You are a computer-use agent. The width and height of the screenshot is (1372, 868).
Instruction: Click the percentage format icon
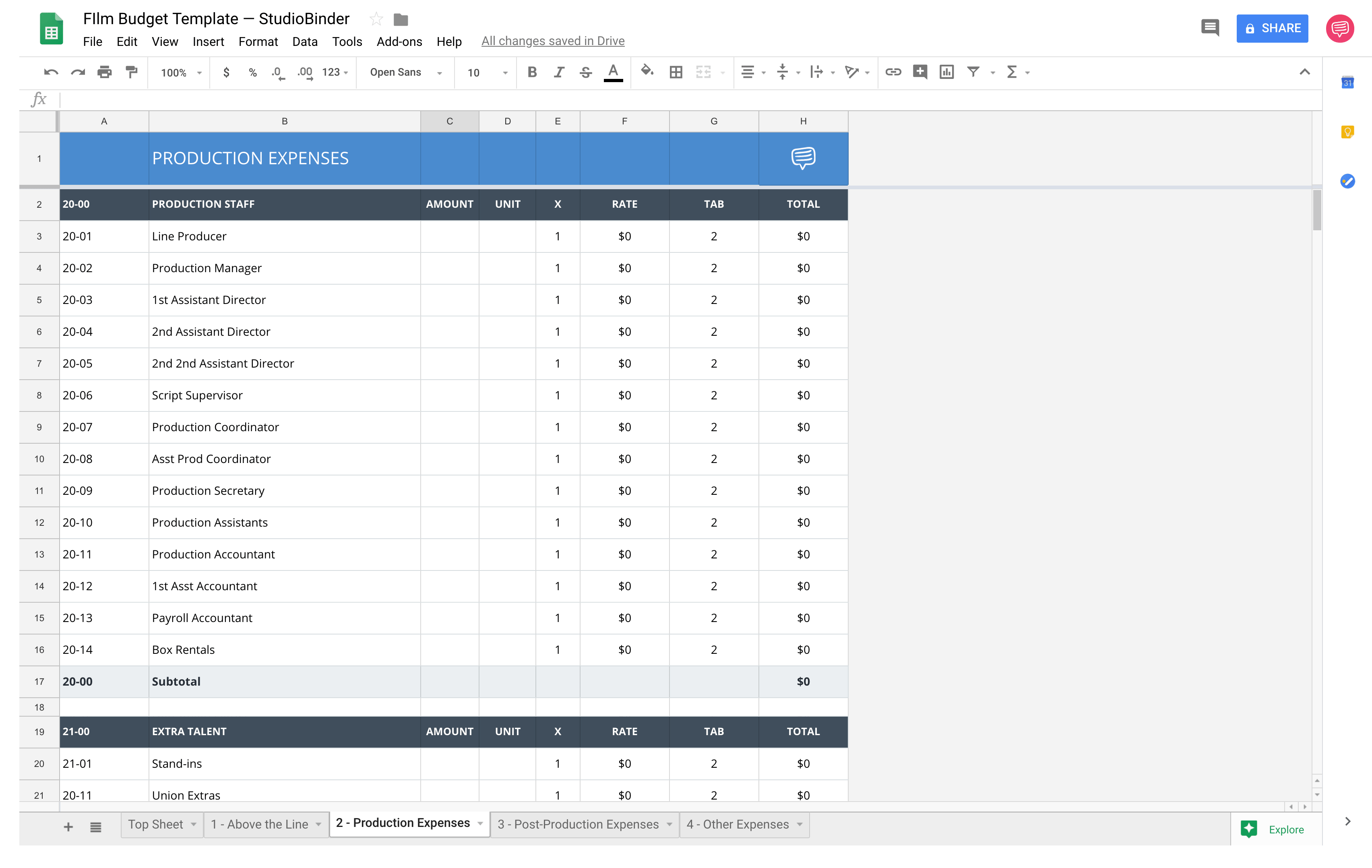(x=250, y=71)
